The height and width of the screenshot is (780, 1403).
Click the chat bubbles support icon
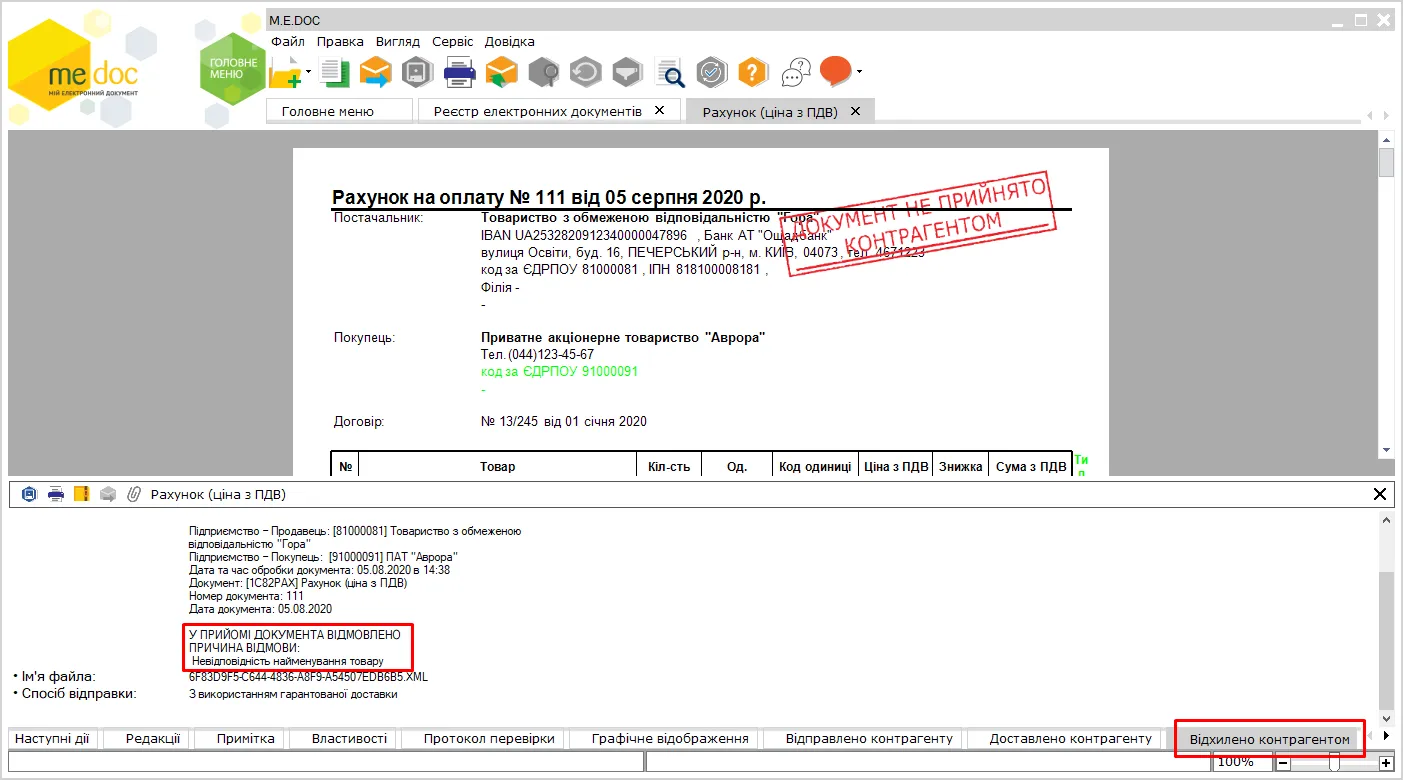point(795,72)
